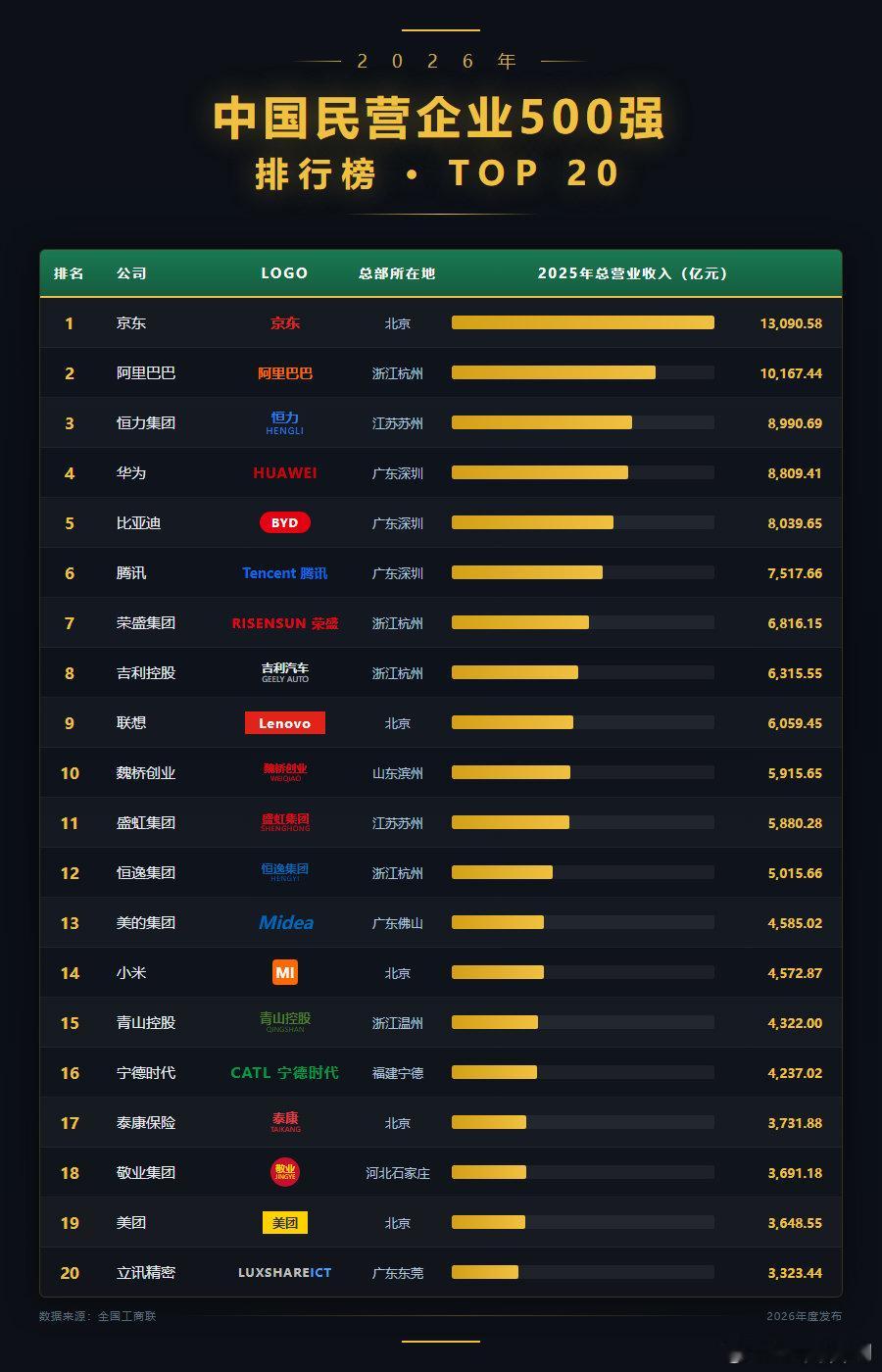Select the red Lenovo logo badge
The height and width of the screenshot is (1372, 882).
pyautogui.click(x=285, y=723)
